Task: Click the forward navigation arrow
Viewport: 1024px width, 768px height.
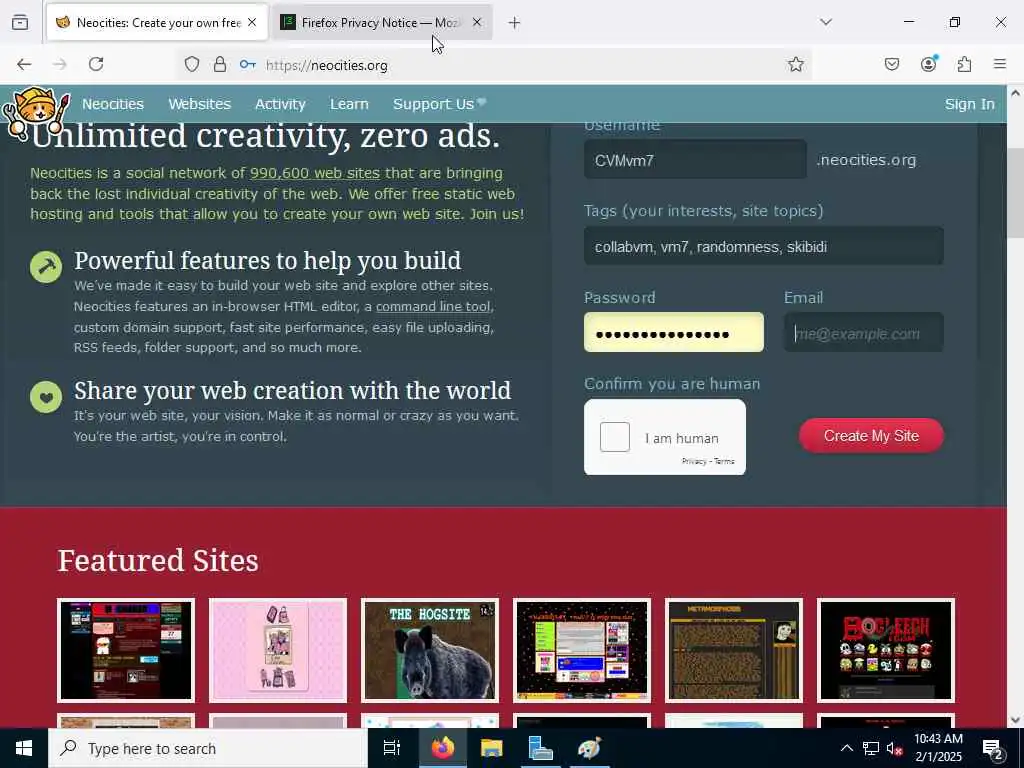Action: [x=60, y=64]
